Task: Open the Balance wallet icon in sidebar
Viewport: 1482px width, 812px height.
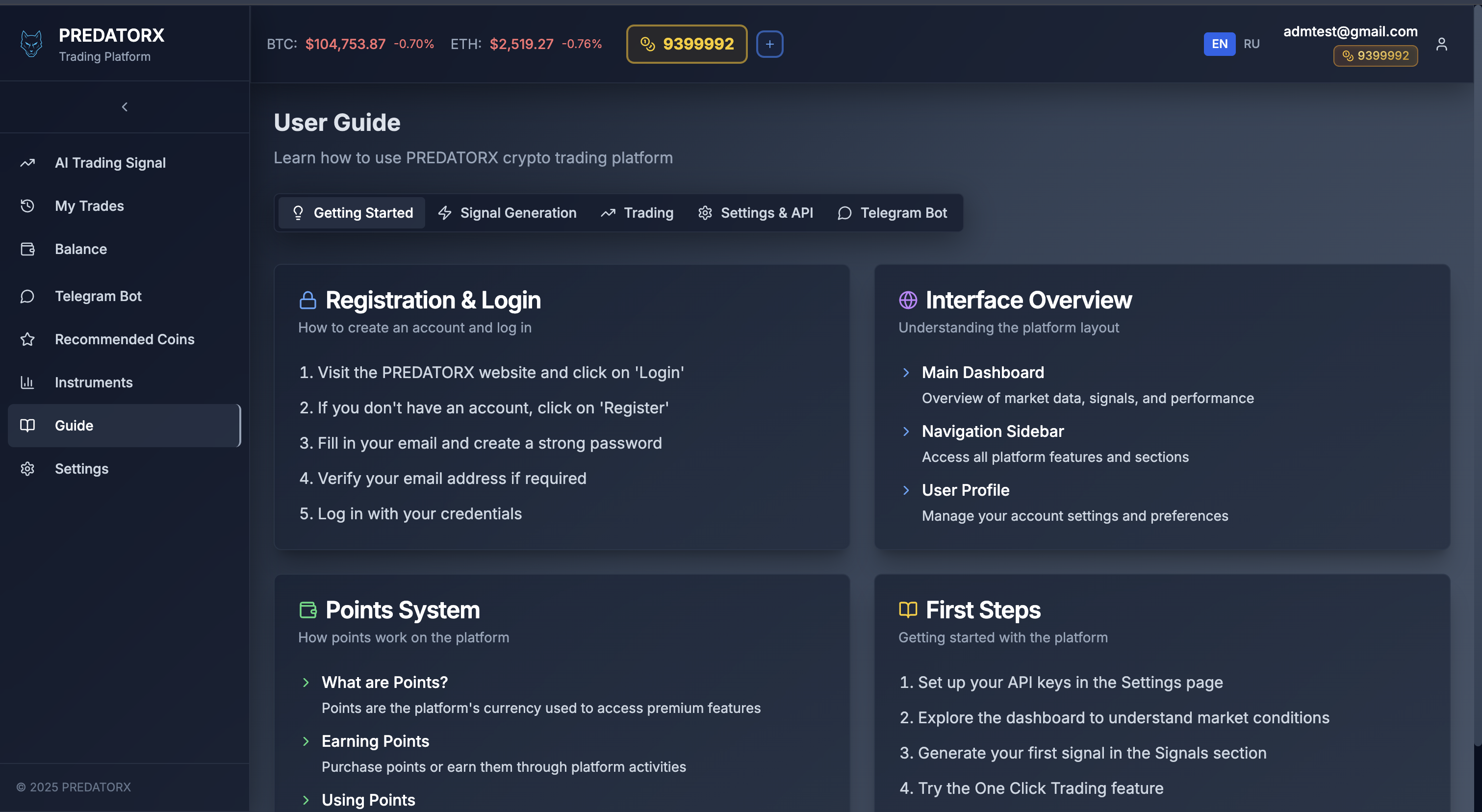Action: point(27,249)
